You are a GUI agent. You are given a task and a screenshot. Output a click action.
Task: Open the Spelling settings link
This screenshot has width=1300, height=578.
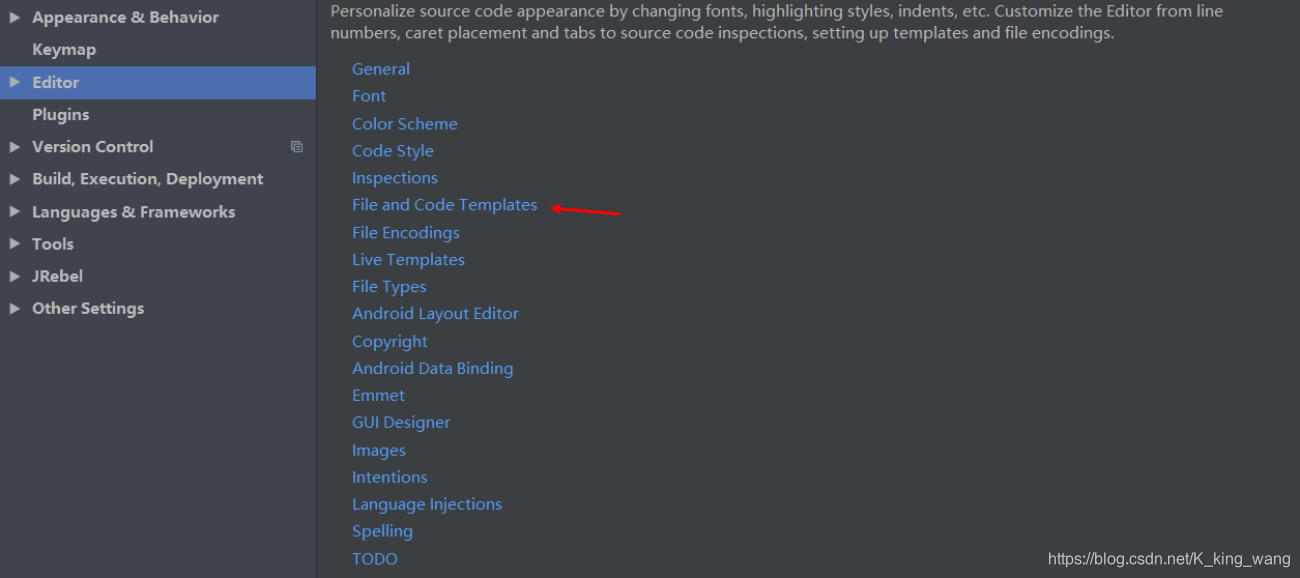[382, 532]
